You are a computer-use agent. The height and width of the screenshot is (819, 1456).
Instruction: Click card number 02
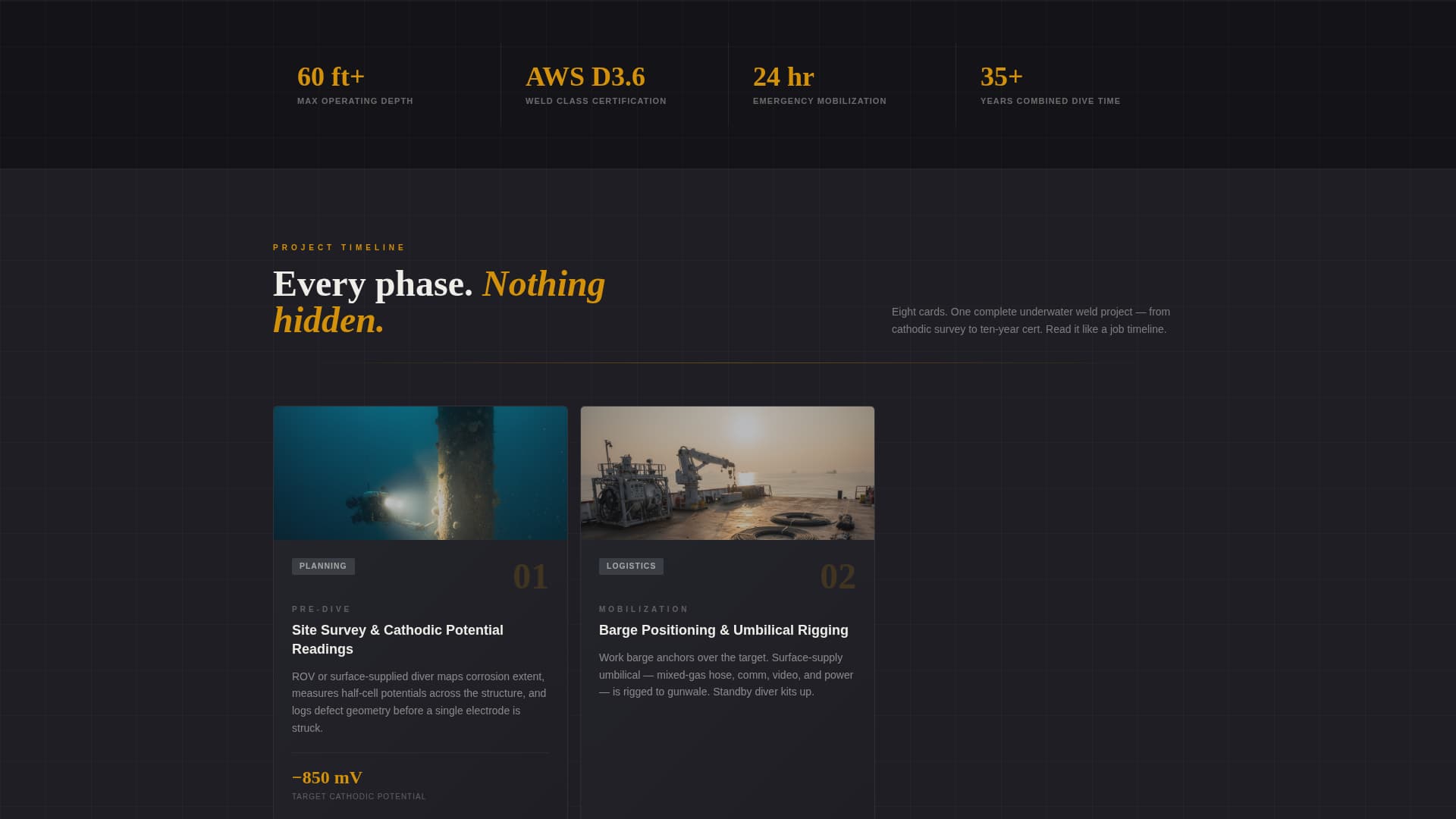coord(837,577)
